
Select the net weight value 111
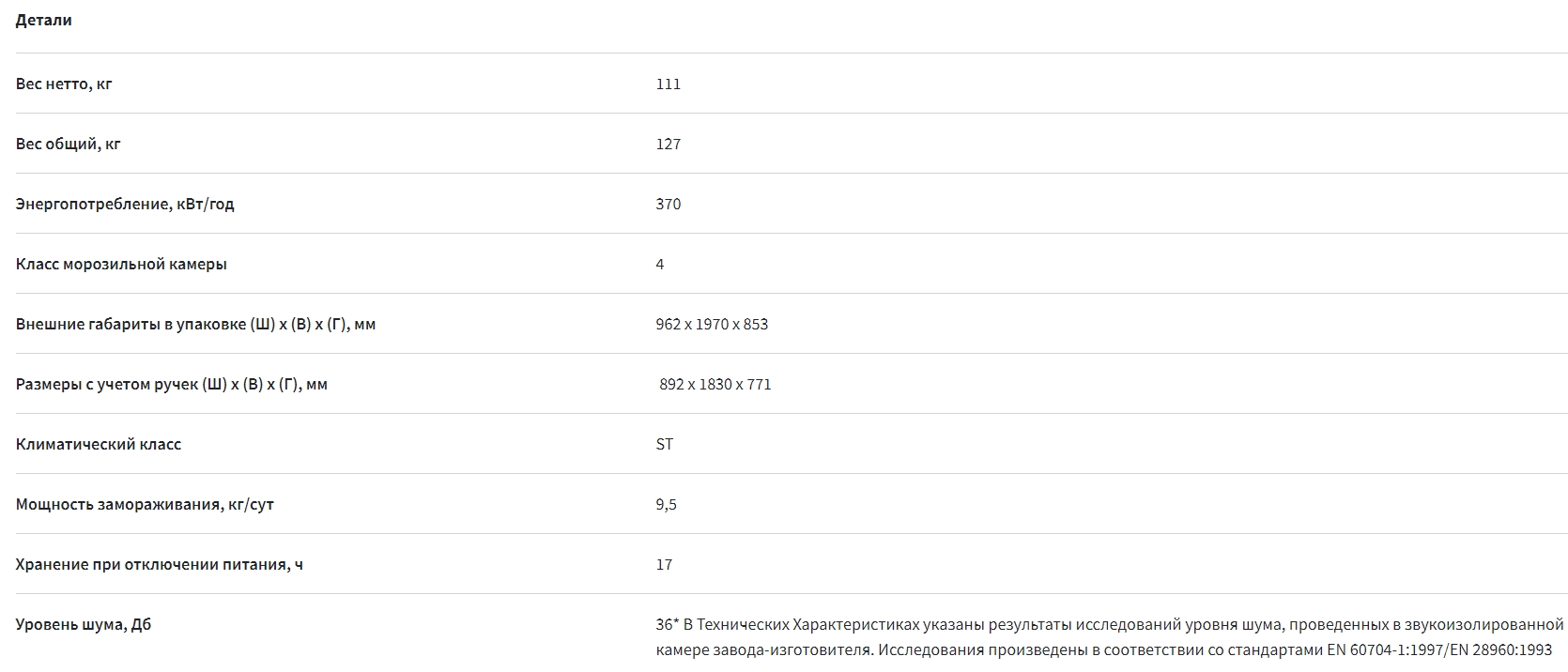(x=668, y=84)
